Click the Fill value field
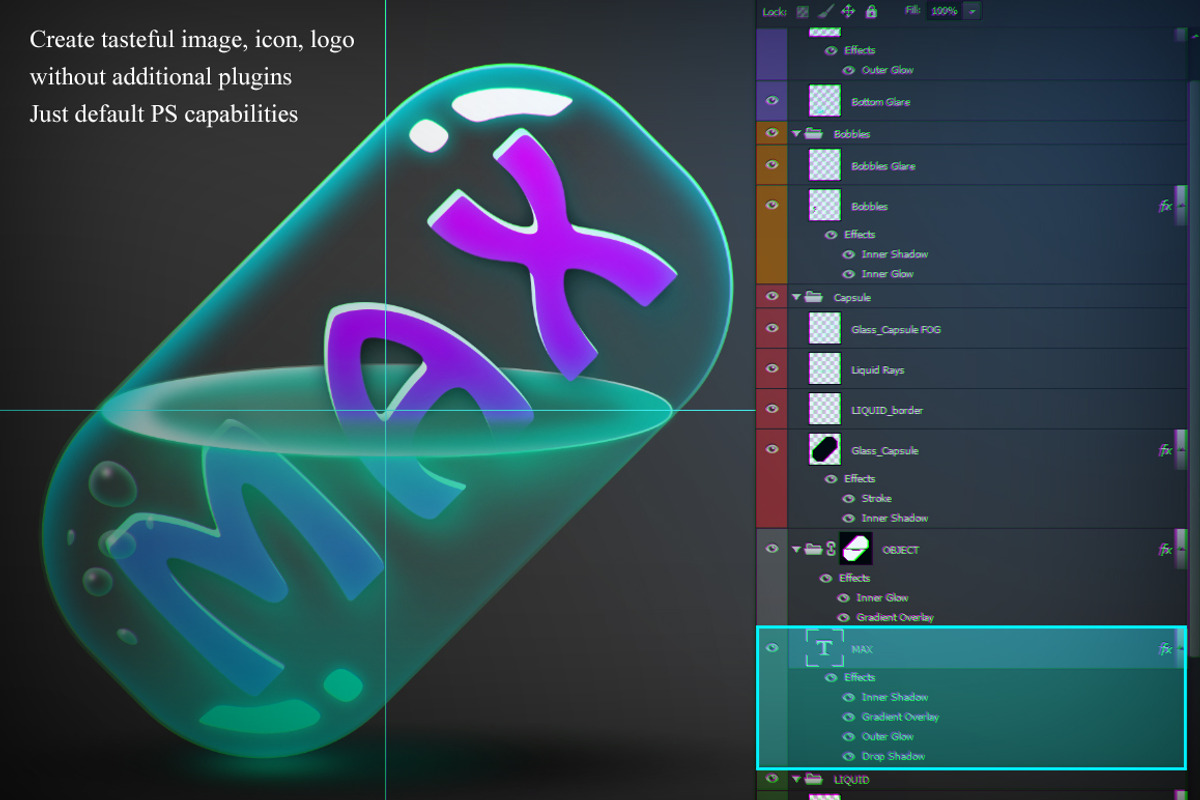Screen dimensions: 1200x800 [944, 11]
